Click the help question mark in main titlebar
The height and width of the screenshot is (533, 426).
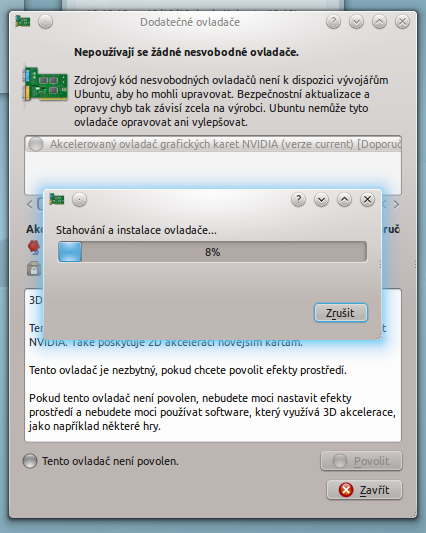[333, 22]
